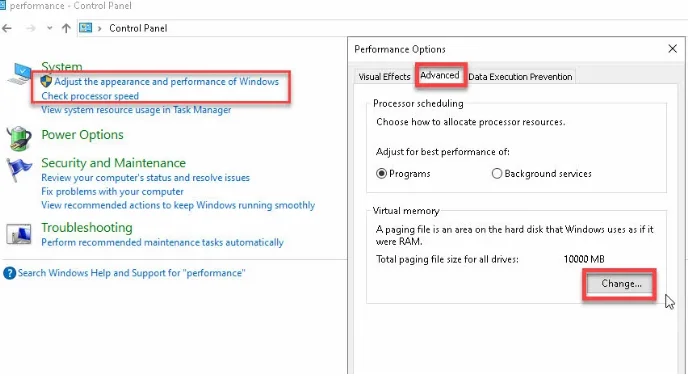Click the Security and Maintenance flag icon

(x=19, y=169)
